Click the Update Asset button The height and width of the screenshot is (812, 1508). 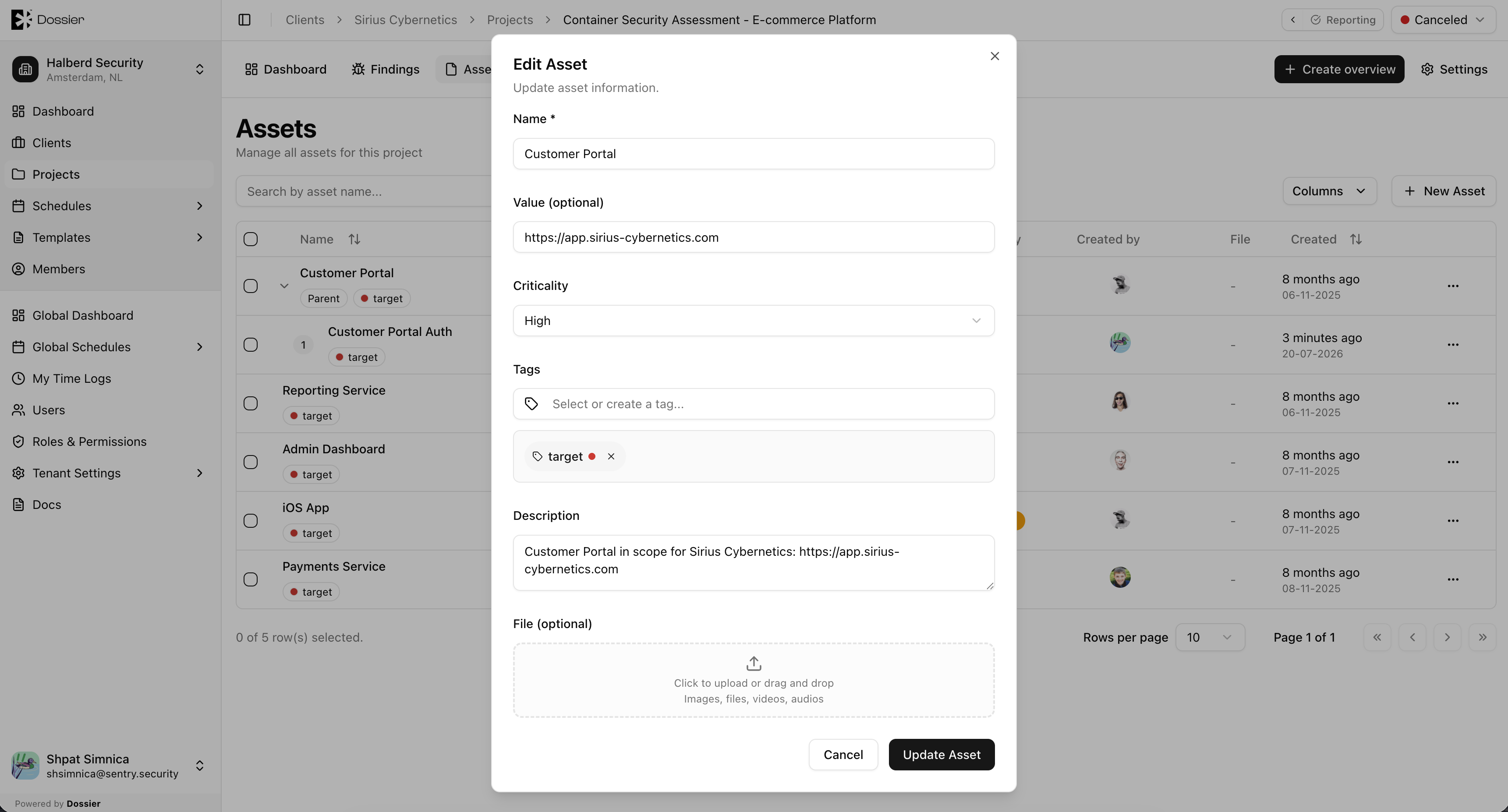(x=942, y=755)
